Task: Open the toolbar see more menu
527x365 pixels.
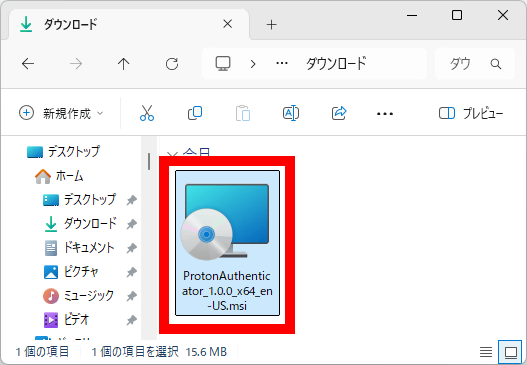Action: pyautogui.click(x=385, y=114)
